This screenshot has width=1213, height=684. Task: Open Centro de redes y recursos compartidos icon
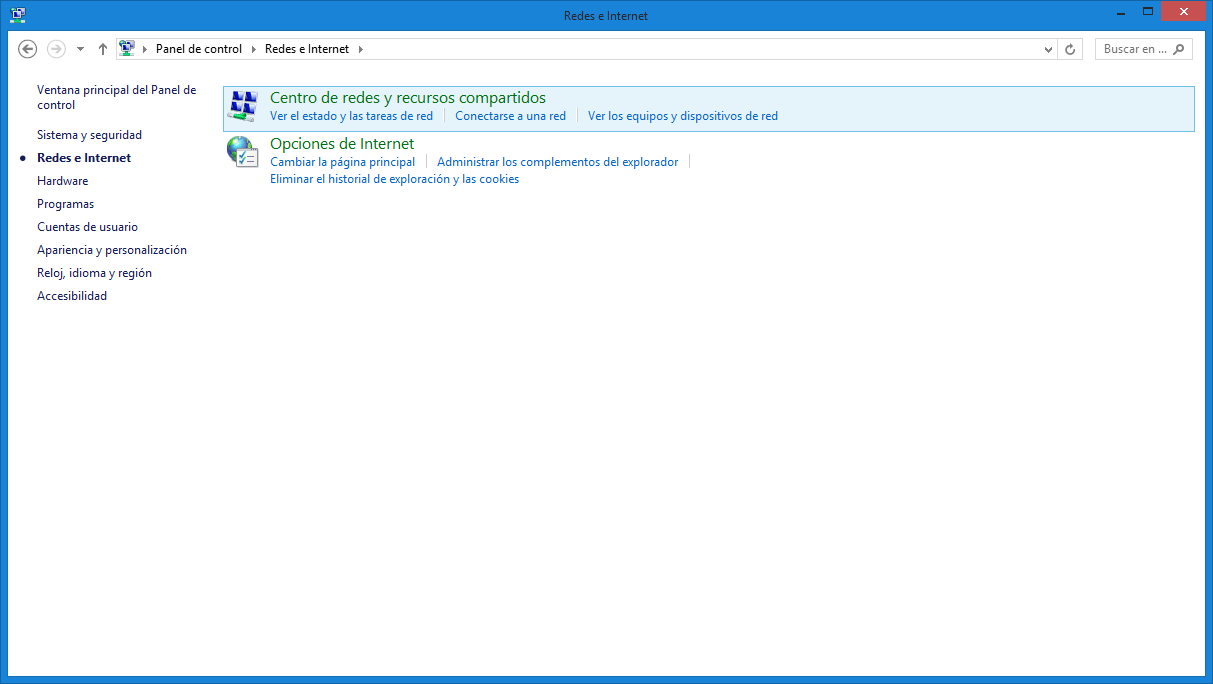pyautogui.click(x=243, y=106)
